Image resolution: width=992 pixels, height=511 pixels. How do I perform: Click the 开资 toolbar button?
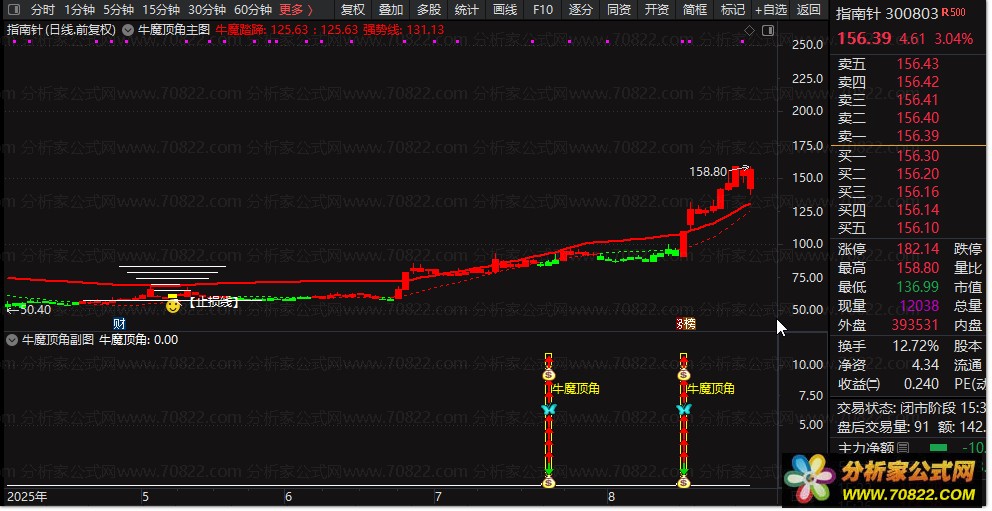click(x=657, y=9)
